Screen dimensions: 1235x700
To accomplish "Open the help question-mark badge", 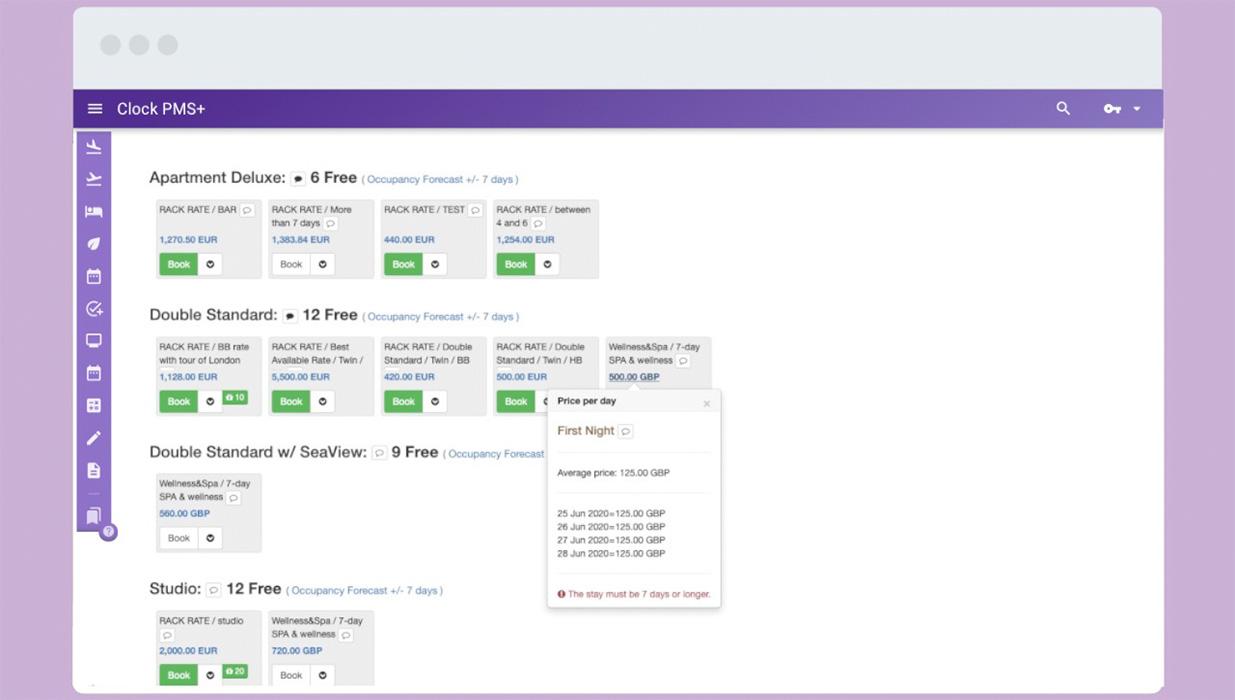I will (x=109, y=532).
